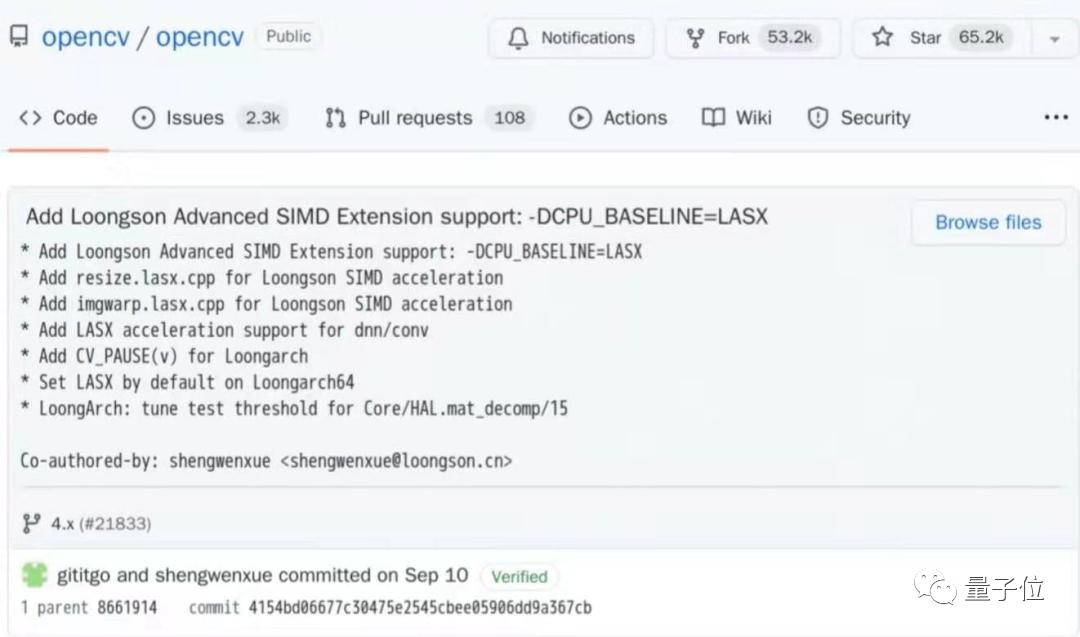Click the repository book icon
This screenshot has width=1080, height=637.
(19, 36)
